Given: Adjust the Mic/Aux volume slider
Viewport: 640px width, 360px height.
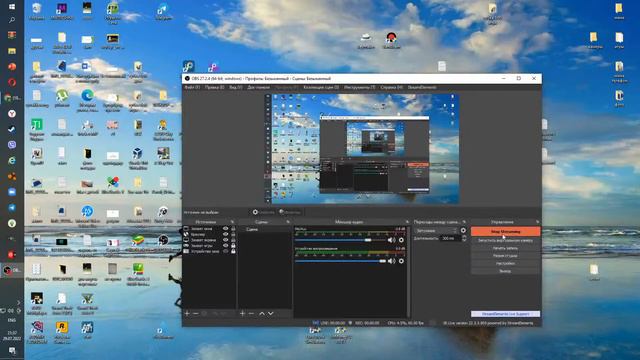Looking at the screenshot, I should click(368, 240).
